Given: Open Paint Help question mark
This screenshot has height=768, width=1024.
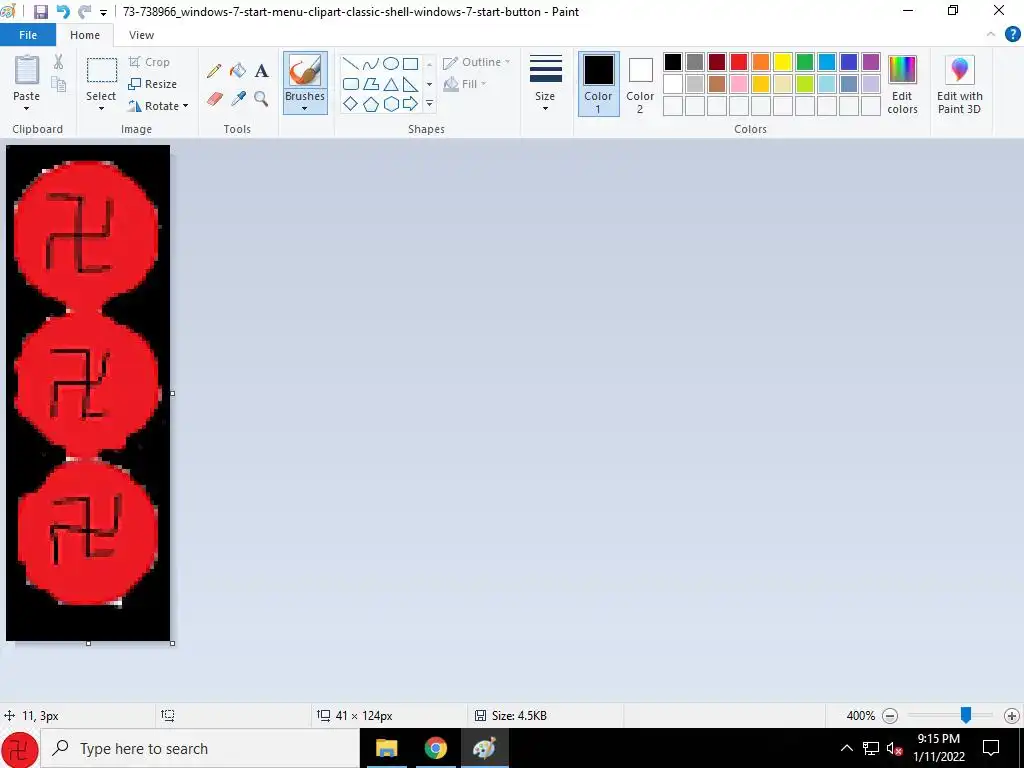Looking at the screenshot, I should (x=1012, y=35).
